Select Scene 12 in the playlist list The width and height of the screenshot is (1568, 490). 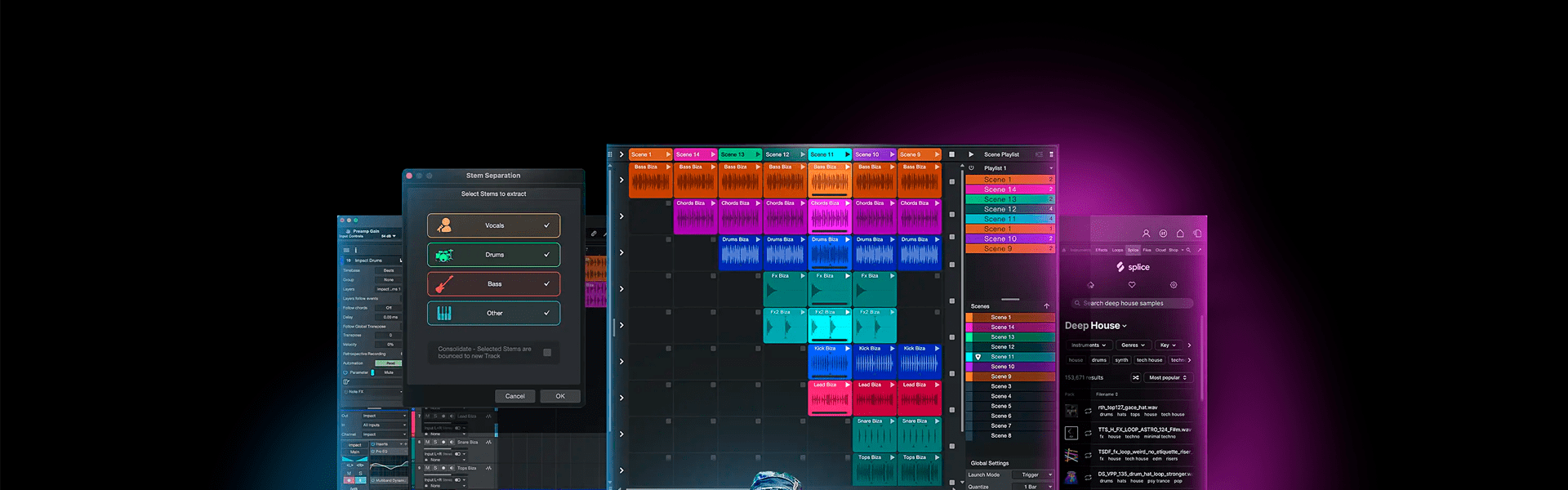[1010, 209]
